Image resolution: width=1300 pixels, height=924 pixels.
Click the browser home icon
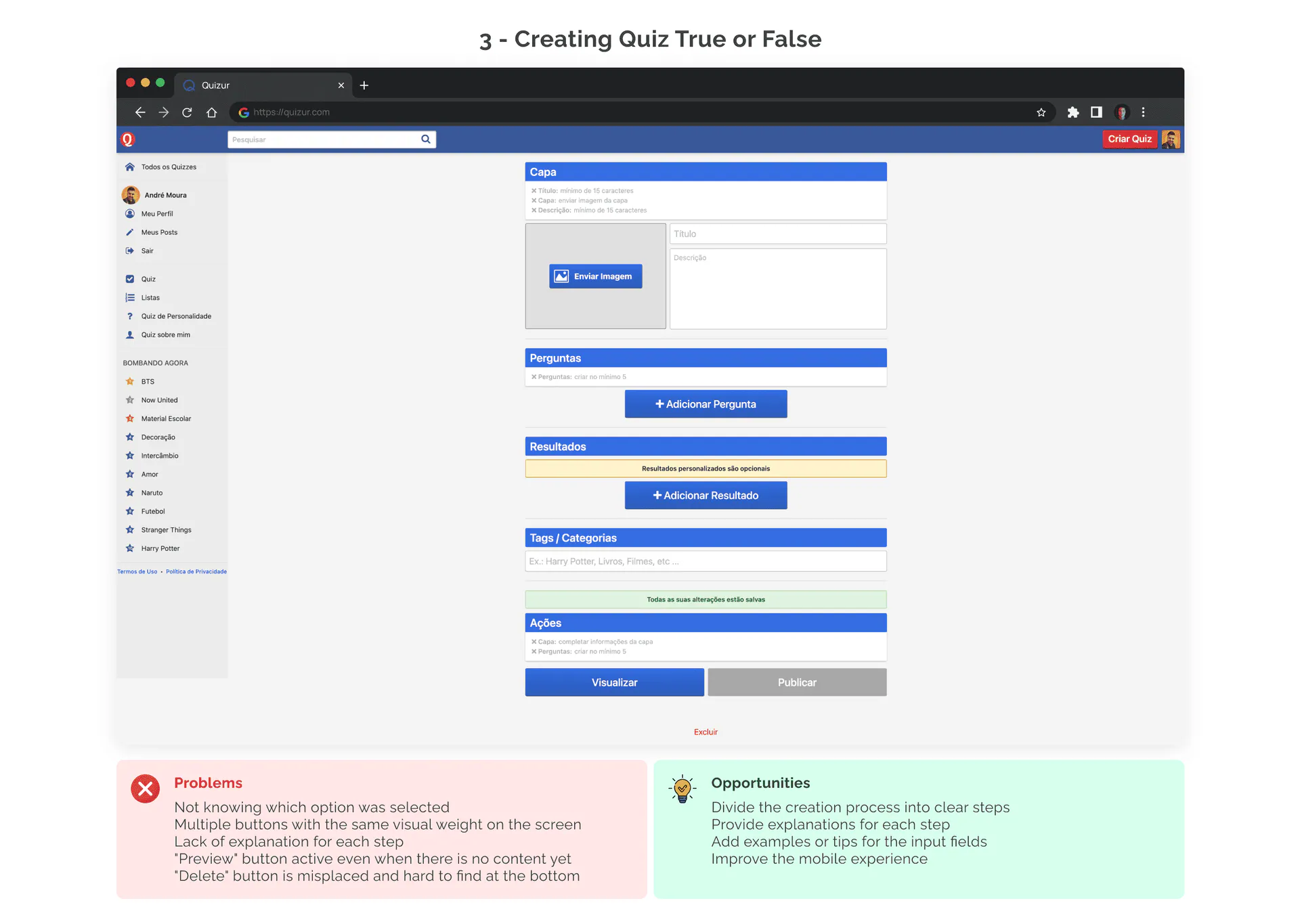(212, 112)
